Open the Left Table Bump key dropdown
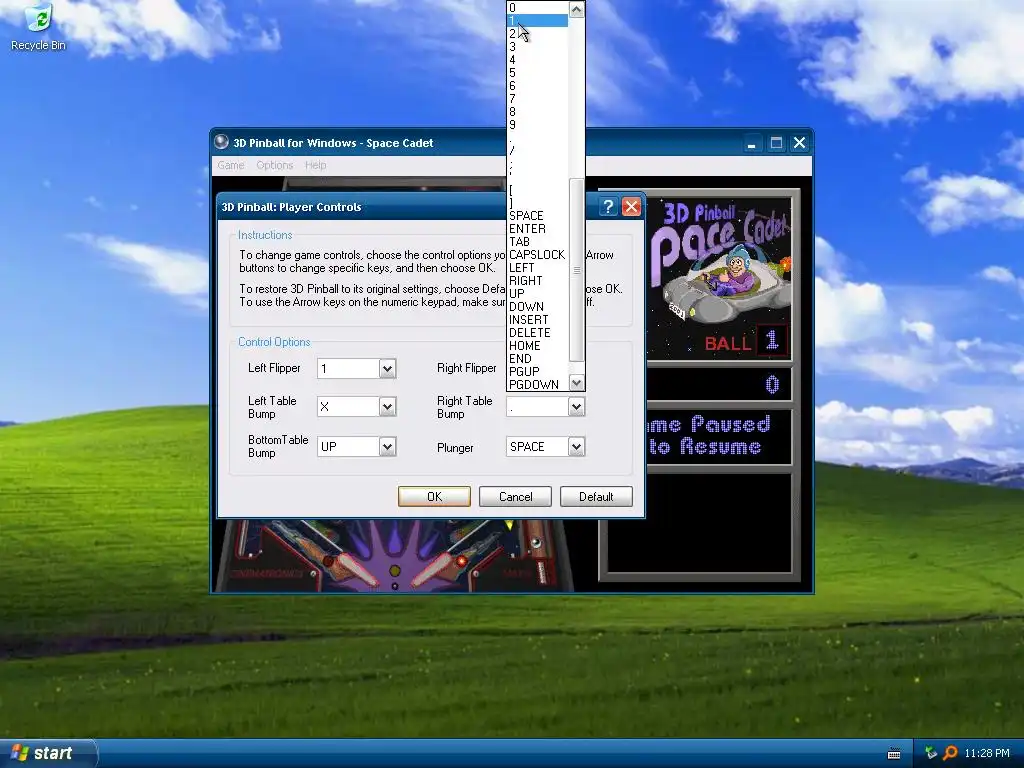The width and height of the screenshot is (1024, 768). (387, 407)
